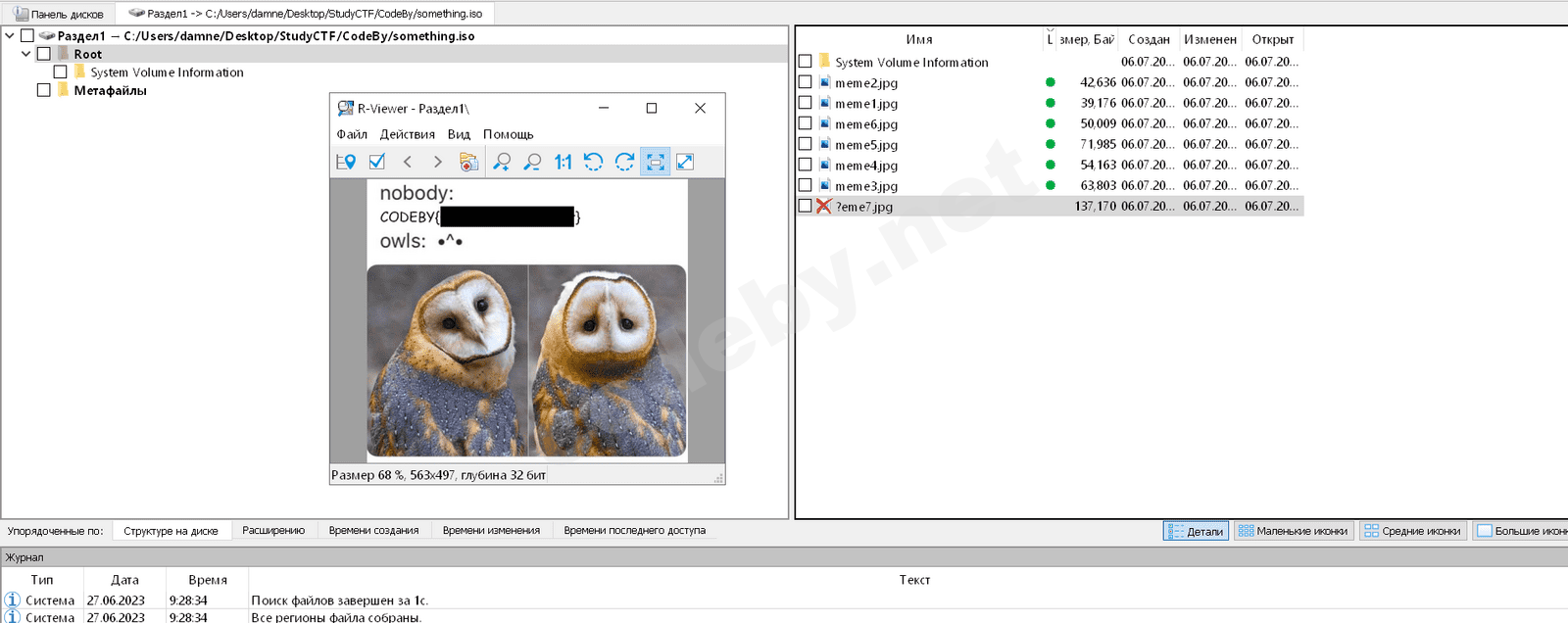Open the Действия menu in R-Viewer
Viewport: 1568px width, 623px height.
407,134
